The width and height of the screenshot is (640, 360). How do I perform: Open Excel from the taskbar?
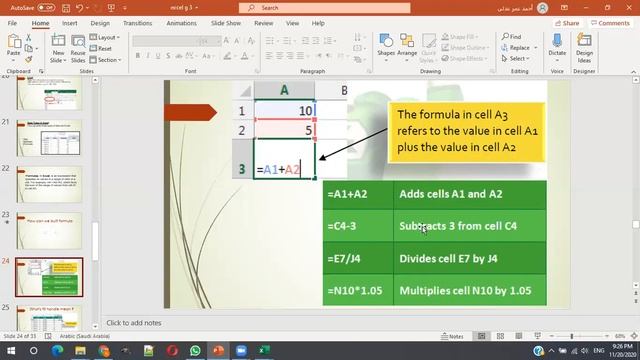[x=264, y=350]
